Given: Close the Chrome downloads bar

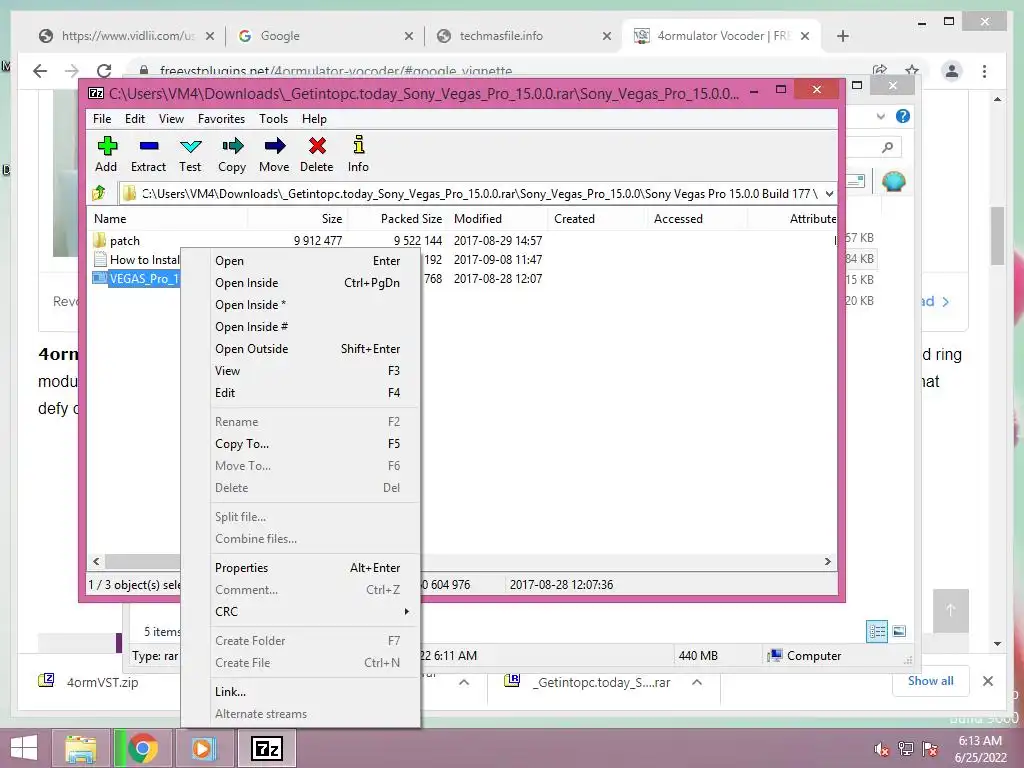Looking at the screenshot, I should click(987, 681).
